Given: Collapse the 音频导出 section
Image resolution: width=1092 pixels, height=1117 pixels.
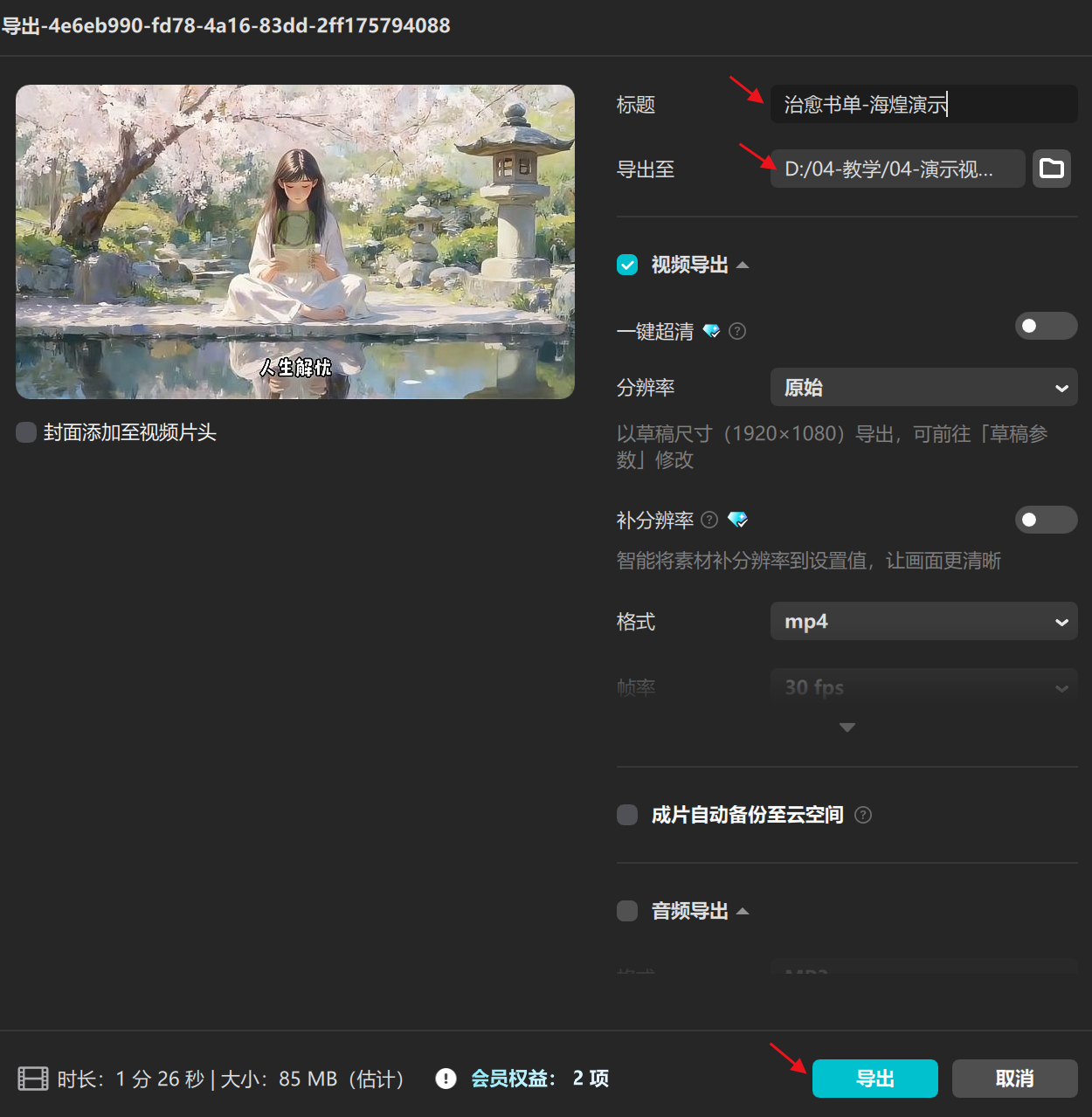Looking at the screenshot, I should 743,911.
